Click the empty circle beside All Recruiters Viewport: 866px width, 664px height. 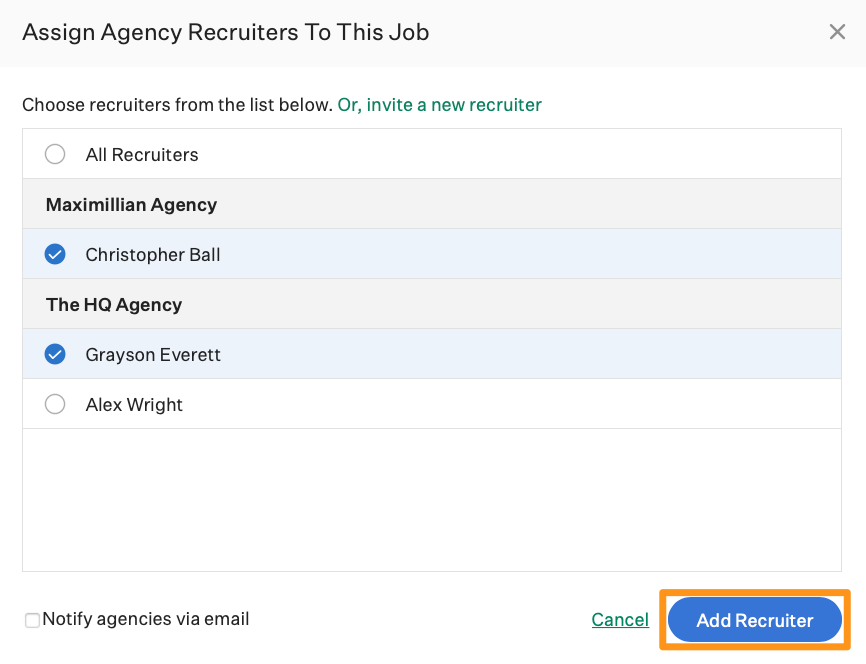tap(55, 154)
